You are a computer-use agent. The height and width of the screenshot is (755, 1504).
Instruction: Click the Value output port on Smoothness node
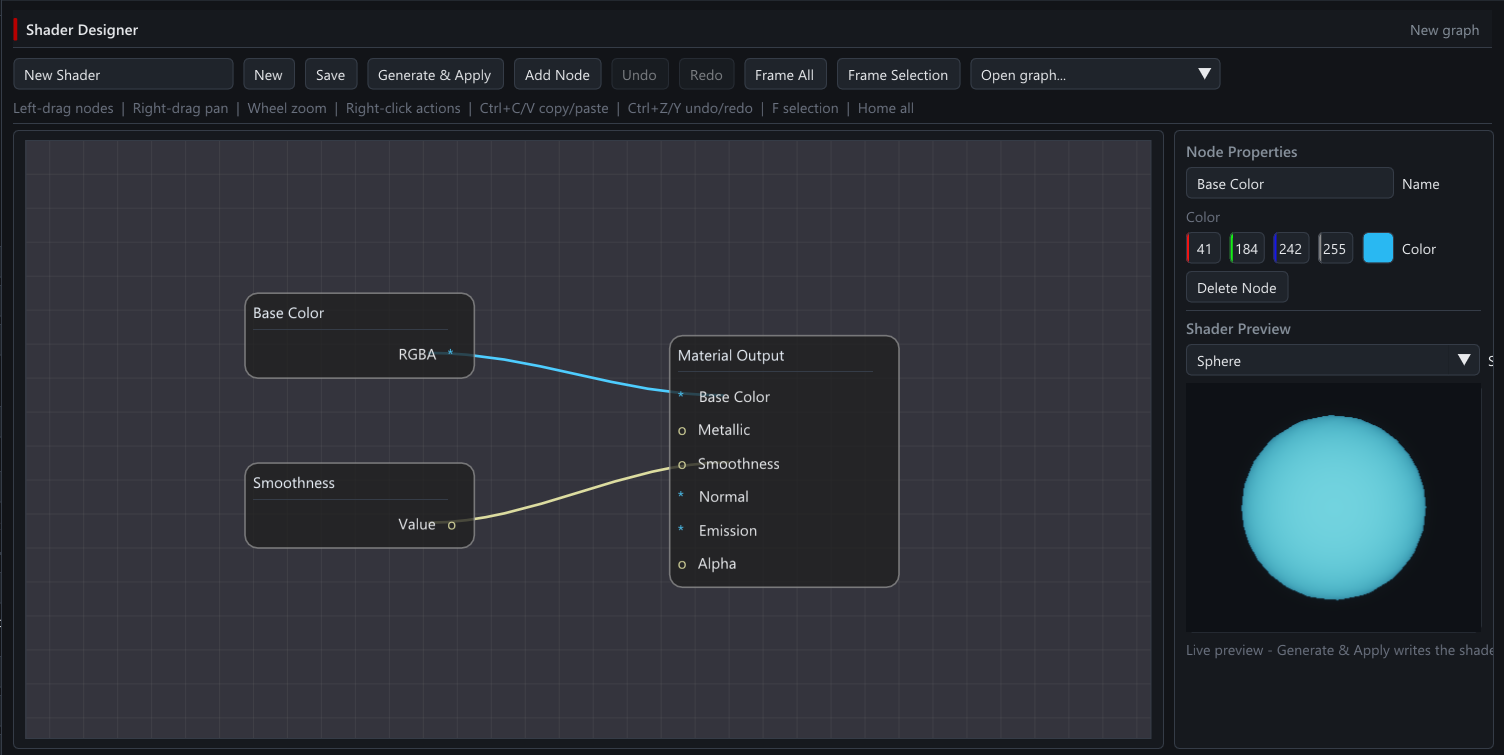[451, 525]
